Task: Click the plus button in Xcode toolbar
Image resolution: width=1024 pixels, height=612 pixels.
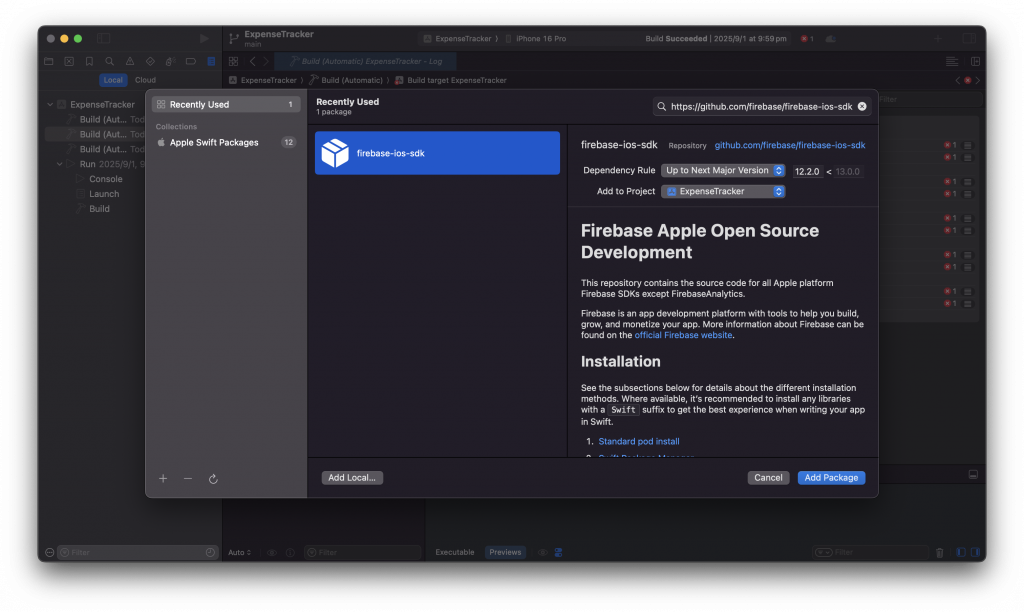Action: 938,39
